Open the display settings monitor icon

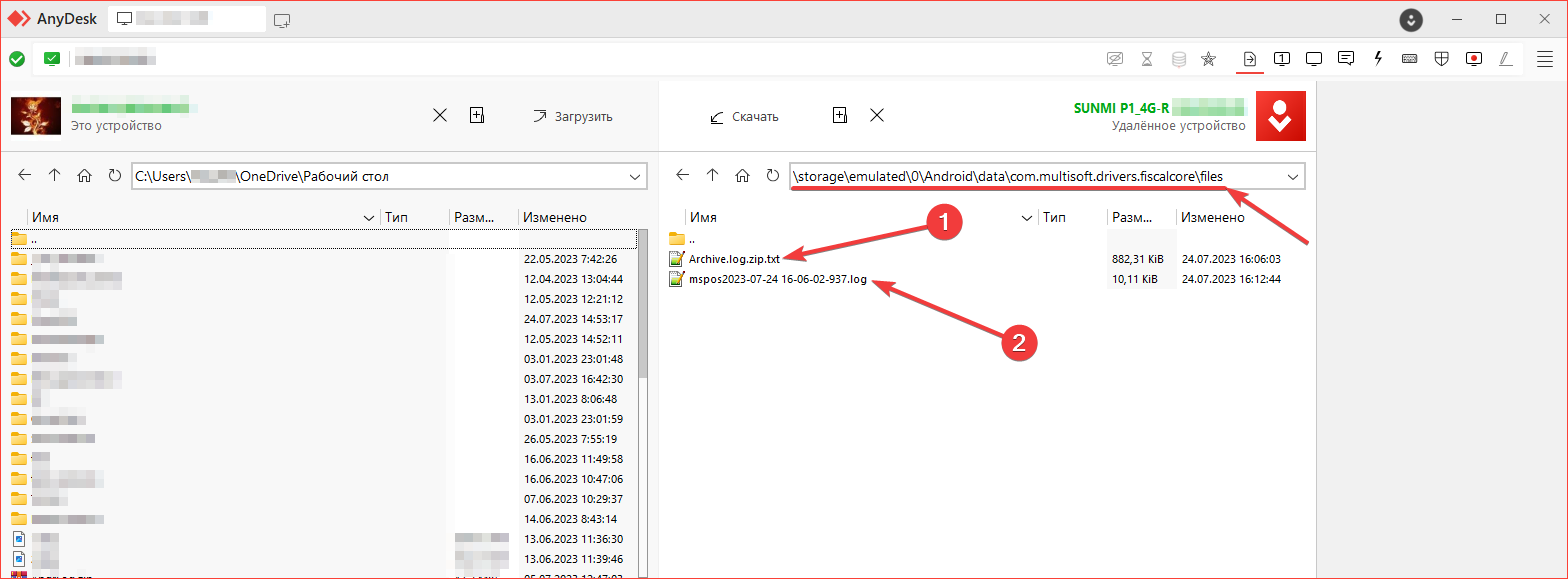(1314, 59)
